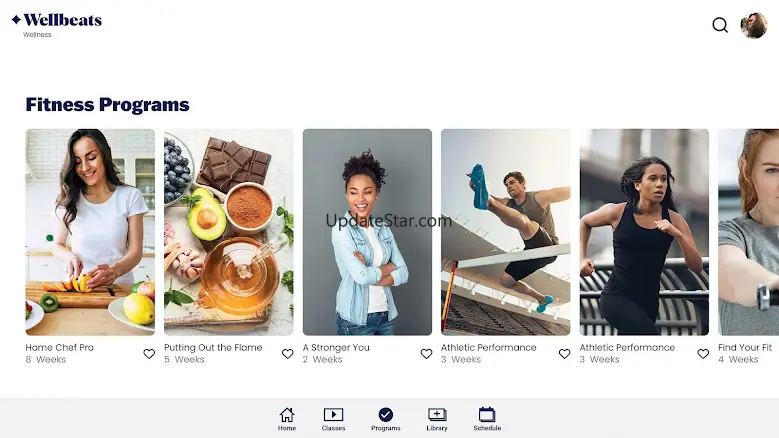The image size is (779, 438).
Task: Click the Home Chef Pro title text
Action: pyautogui.click(x=60, y=348)
